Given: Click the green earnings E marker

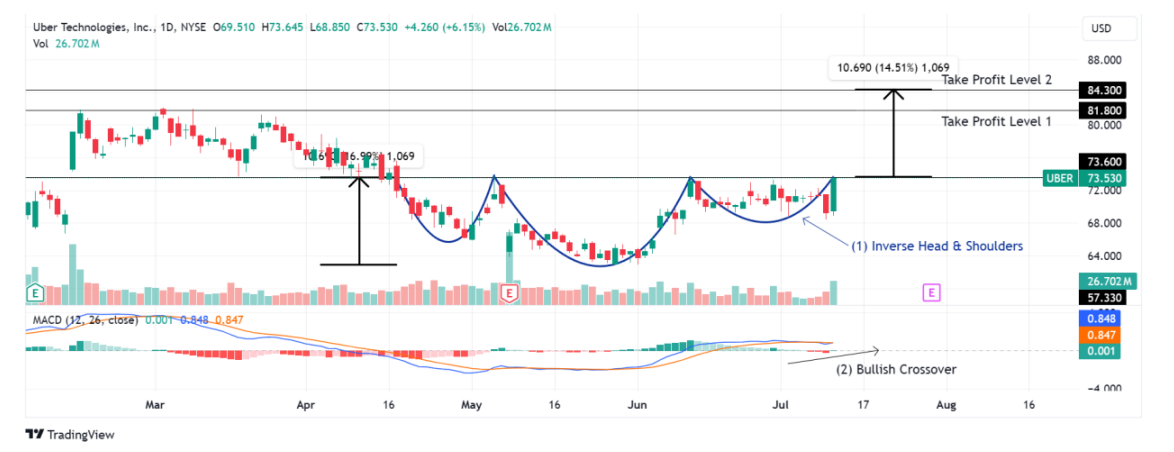Looking at the screenshot, I should coord(34,293).
